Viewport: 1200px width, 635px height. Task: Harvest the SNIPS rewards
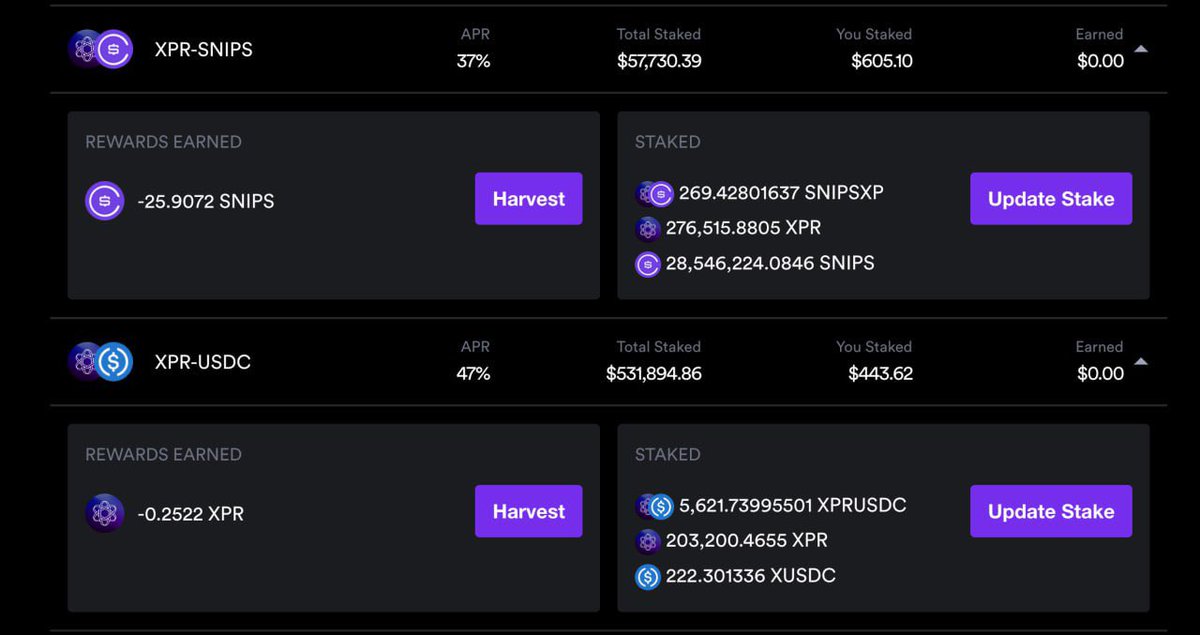pyautogui.click(x=528, y=199)
